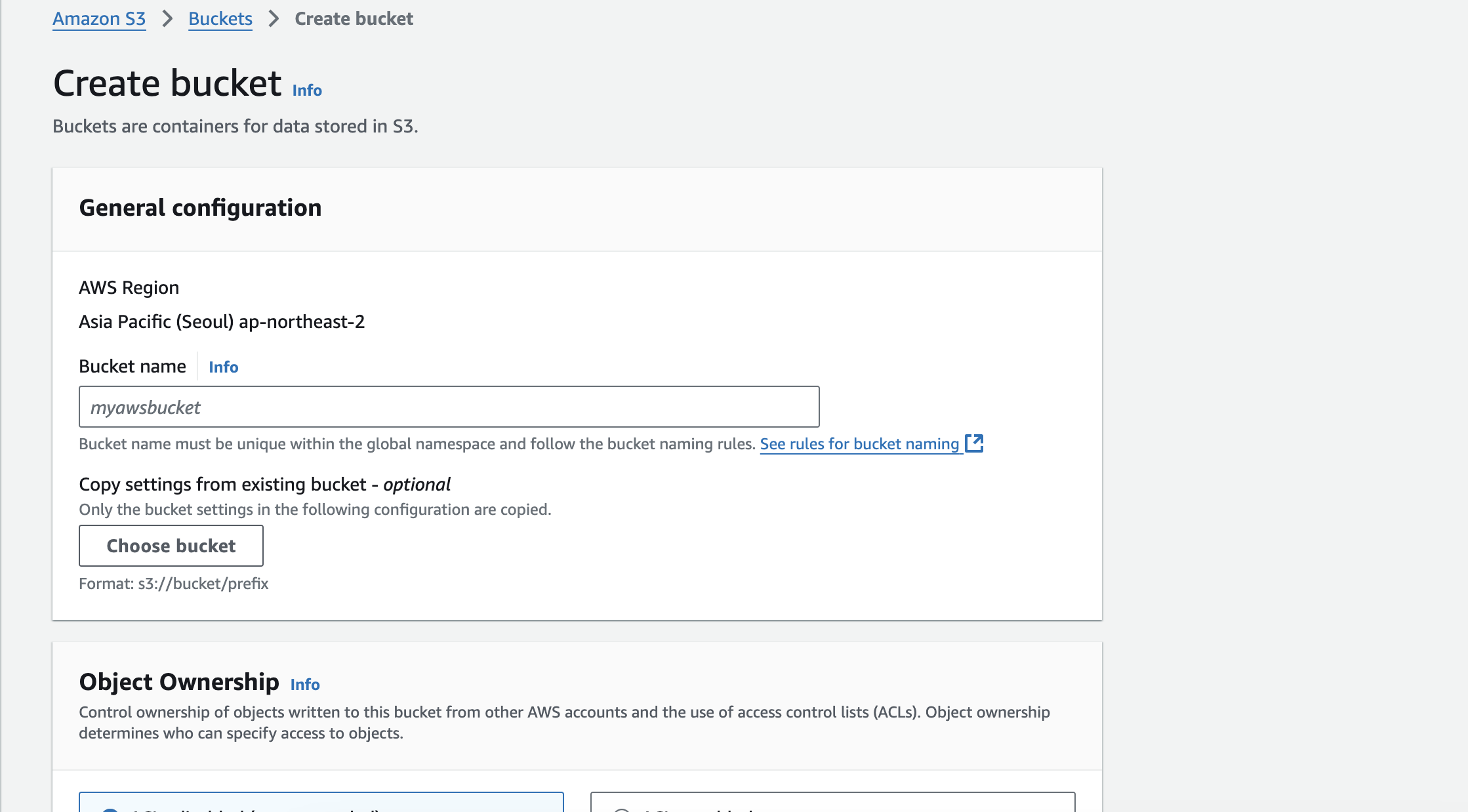The width and height of the screenshot is (1468, 812).
Task: Go to the Buckets breadcrumb link
Action: click(220, 19)
